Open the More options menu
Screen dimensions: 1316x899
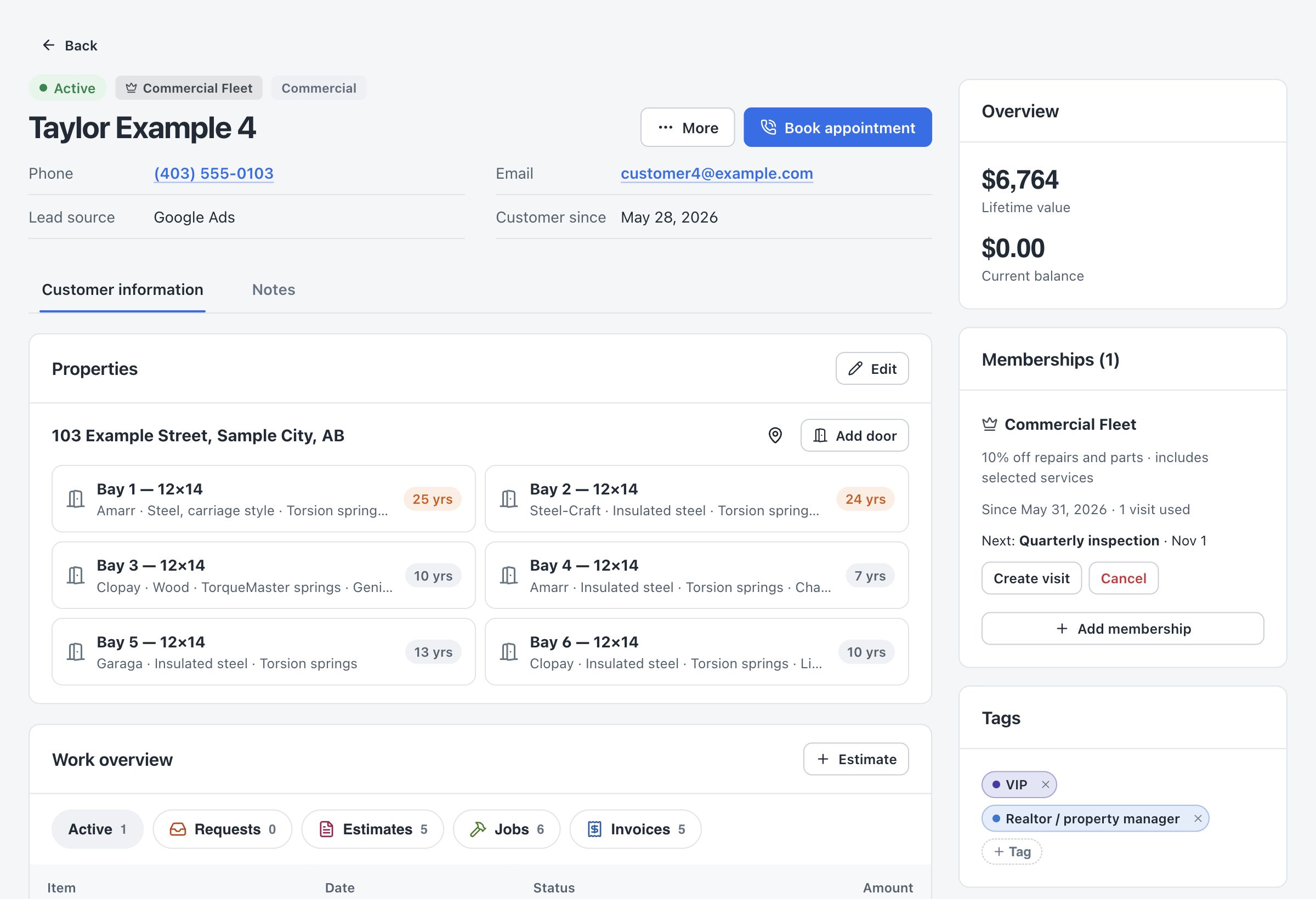point(688,127)
